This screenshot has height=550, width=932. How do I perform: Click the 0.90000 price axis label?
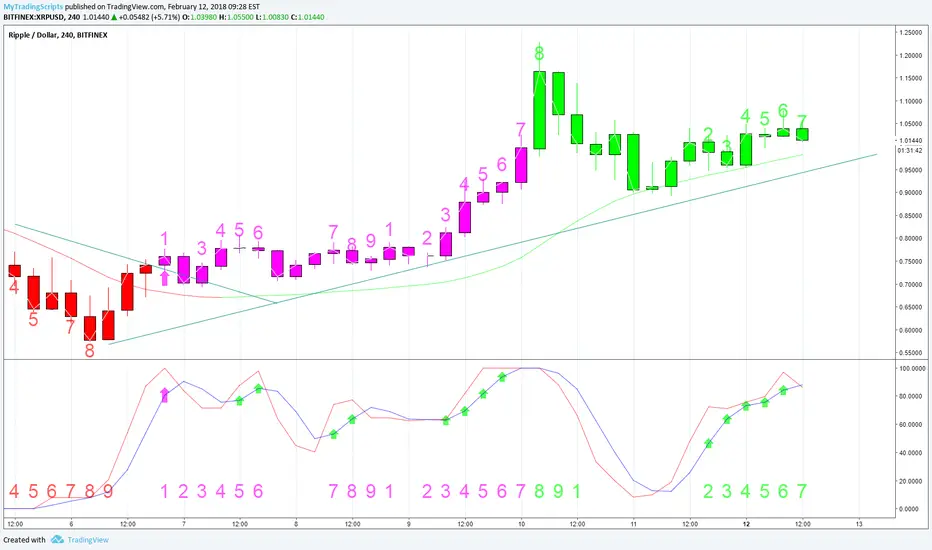(911, 193)
